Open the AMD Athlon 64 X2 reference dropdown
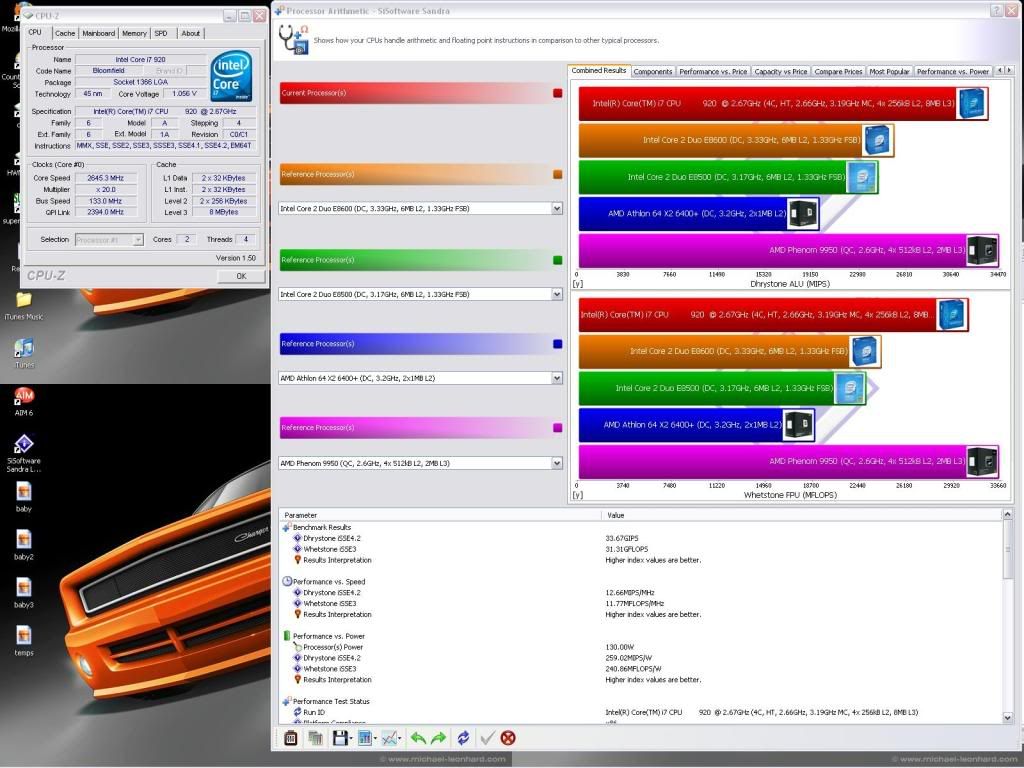The width and height of the screenshot is (1024, 768). 556,378
